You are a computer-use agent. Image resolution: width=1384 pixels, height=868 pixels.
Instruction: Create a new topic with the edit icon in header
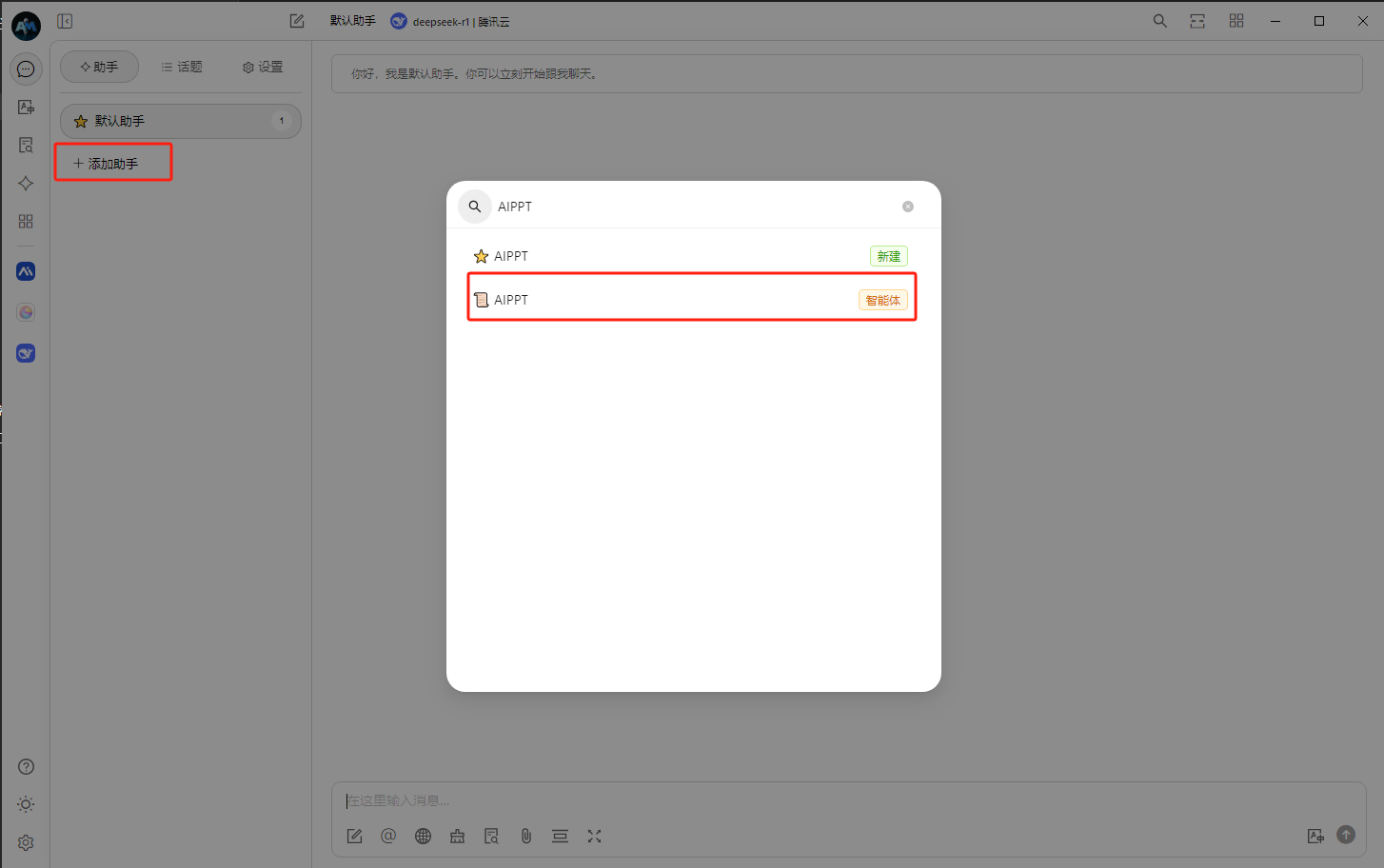click(x=297, y=21)
